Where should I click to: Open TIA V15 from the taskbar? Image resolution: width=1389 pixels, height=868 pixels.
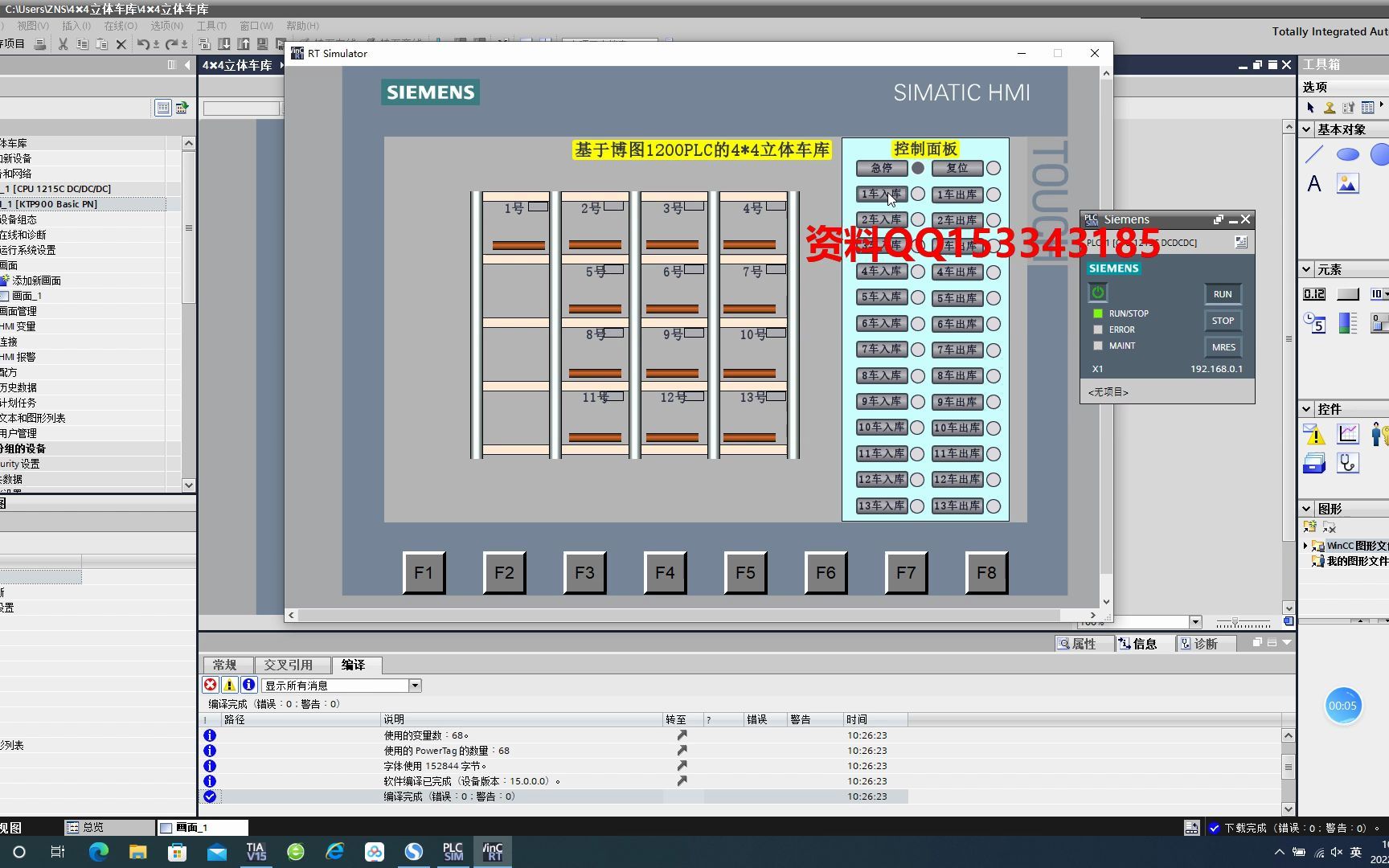click(x=256, y=852)
